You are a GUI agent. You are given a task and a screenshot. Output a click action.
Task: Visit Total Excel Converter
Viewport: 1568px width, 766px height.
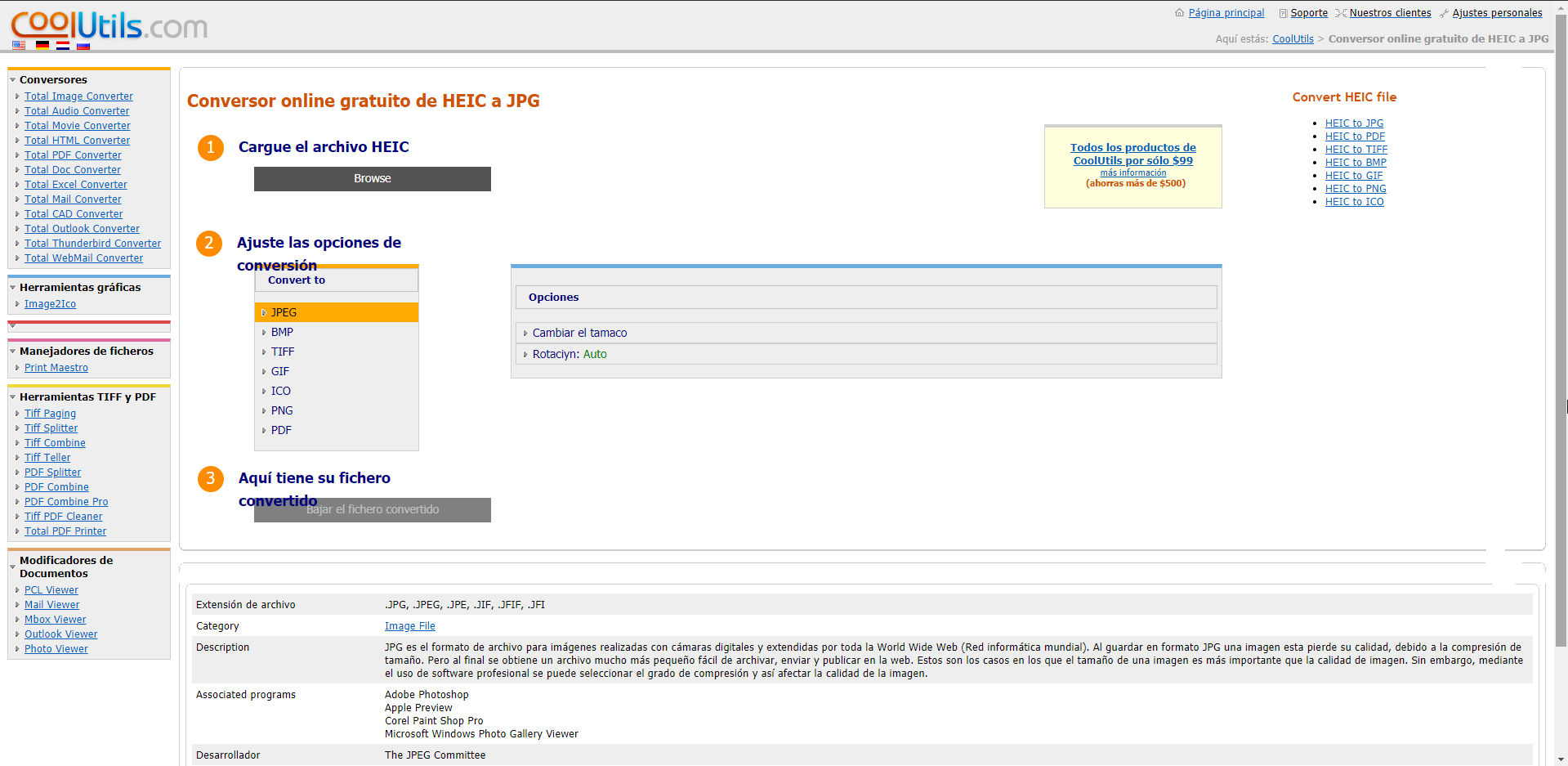76,185
